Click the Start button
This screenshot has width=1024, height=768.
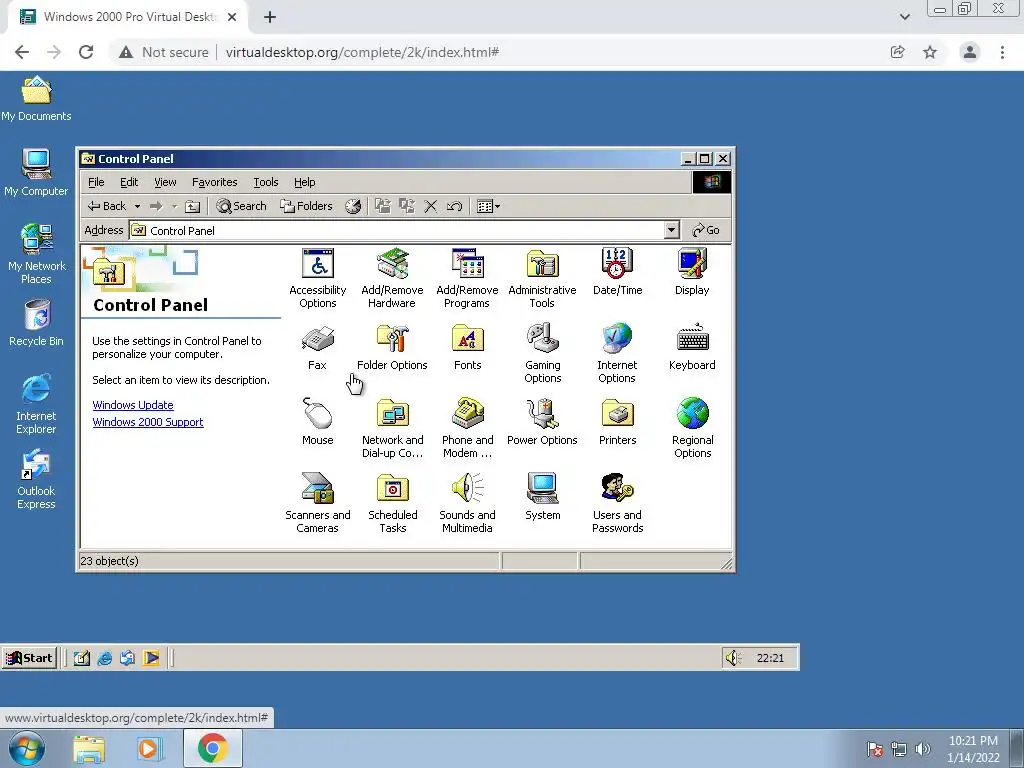29,658
